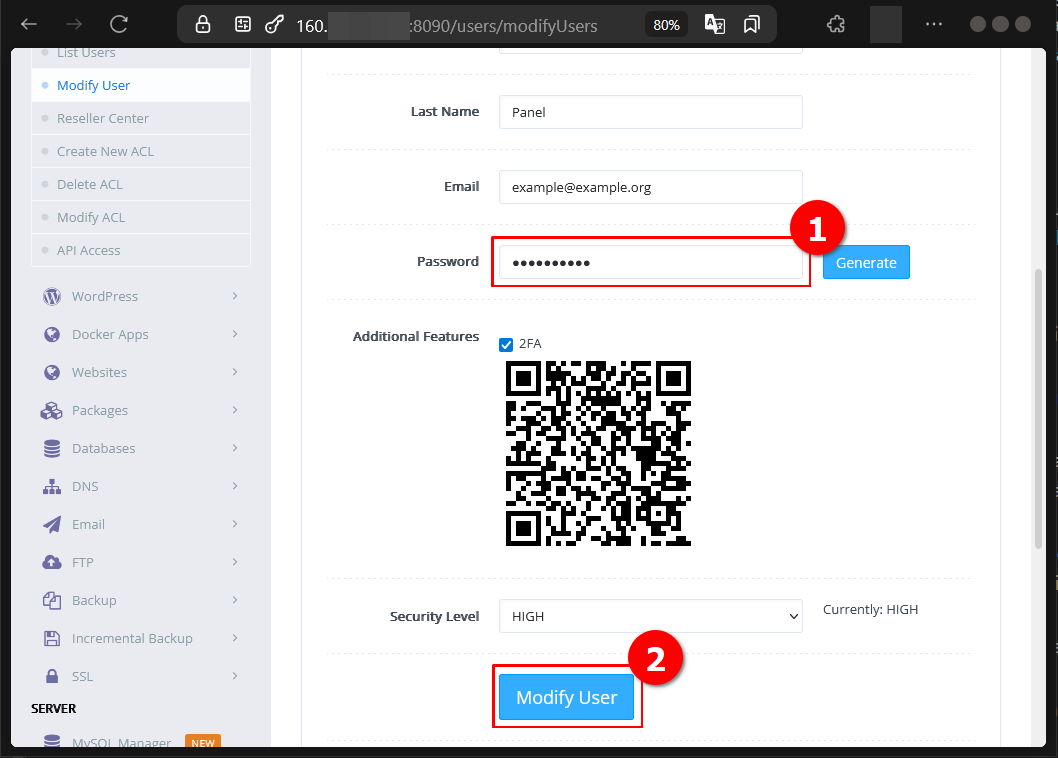Click the FTP cloud upload icon
The height and width of the screenshot is (758, 1058).
coord(52,562)
